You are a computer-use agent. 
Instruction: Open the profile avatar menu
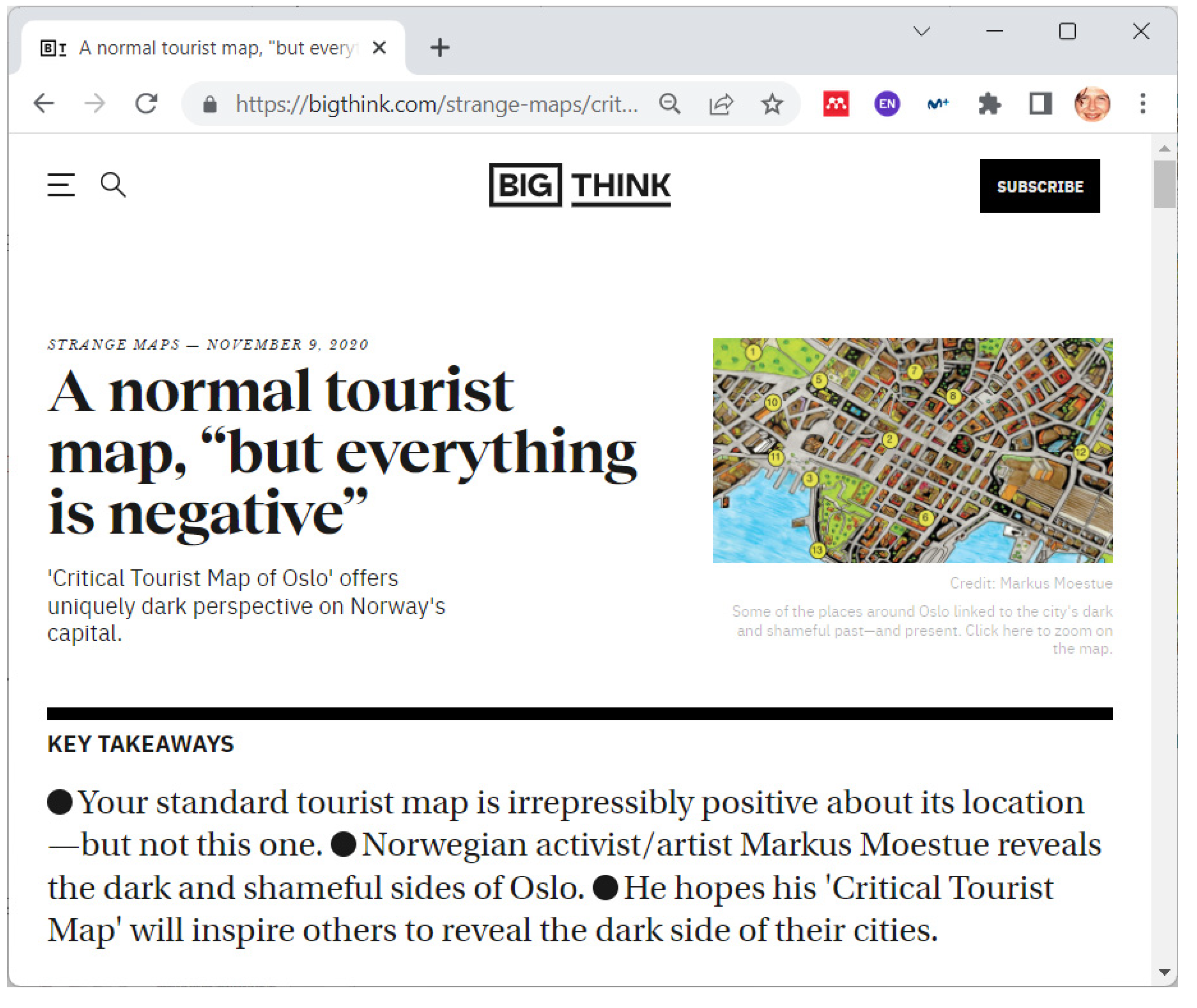(1092, 104)
